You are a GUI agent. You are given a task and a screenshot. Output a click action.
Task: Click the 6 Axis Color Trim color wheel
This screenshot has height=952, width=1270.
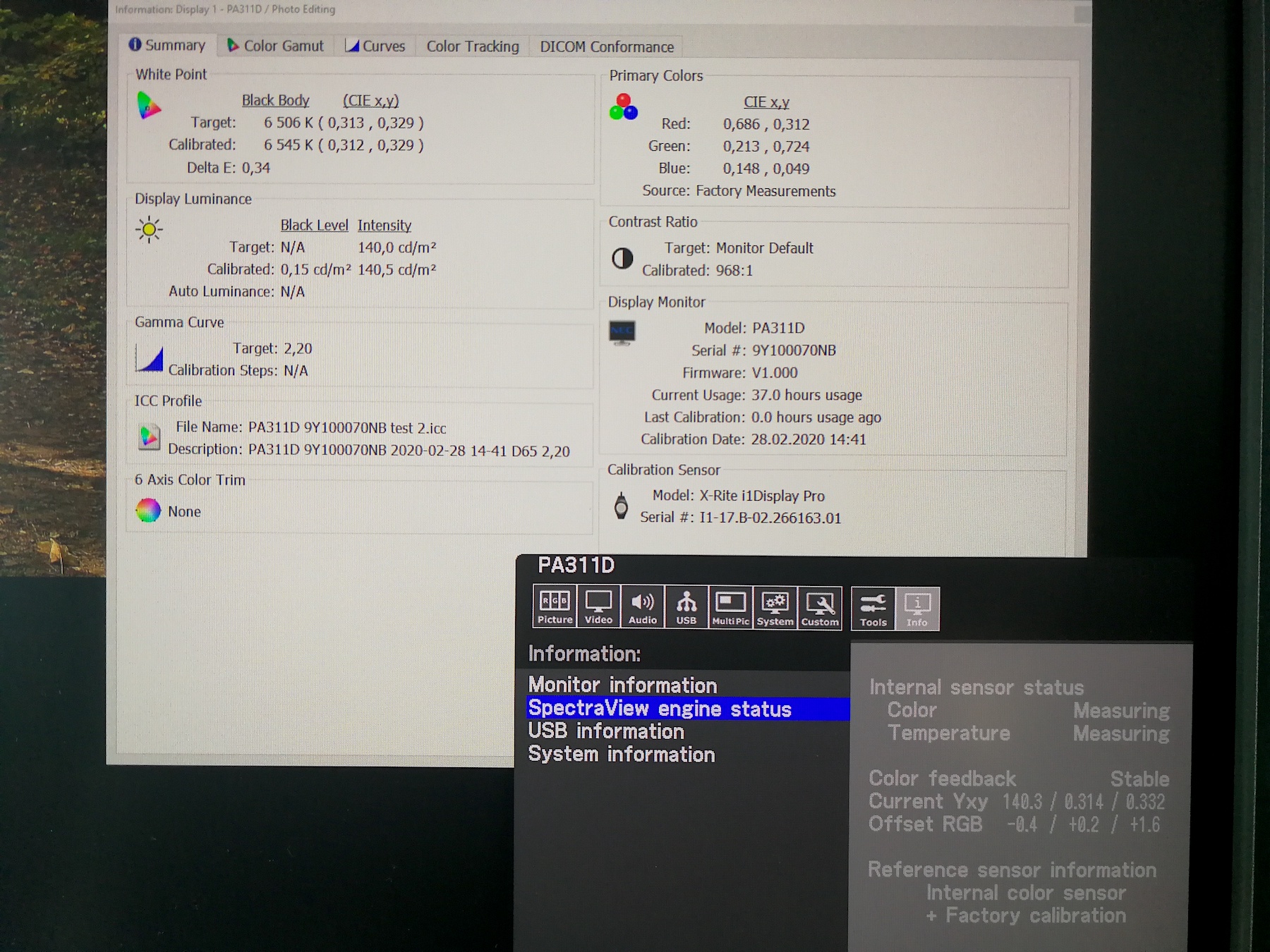click(148, 511)
